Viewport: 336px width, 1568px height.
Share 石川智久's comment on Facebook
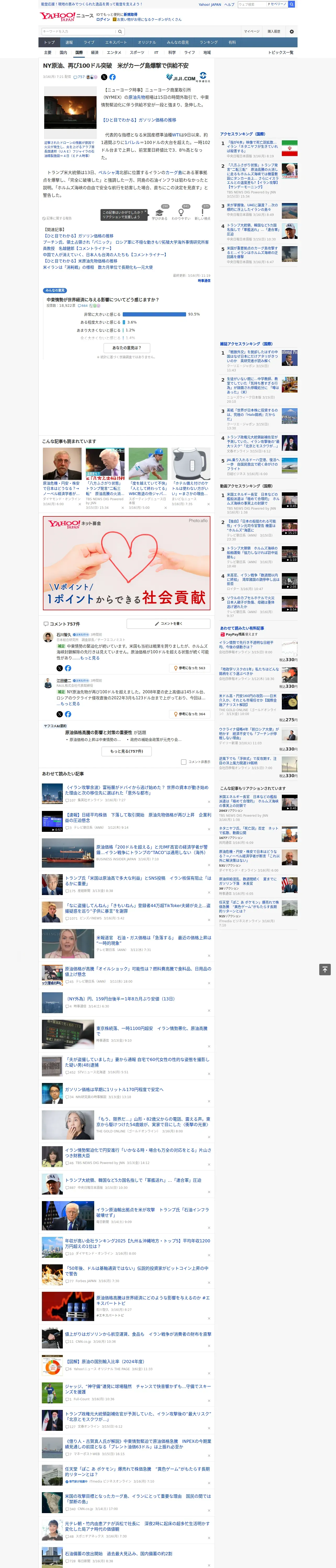coord(68,668)
